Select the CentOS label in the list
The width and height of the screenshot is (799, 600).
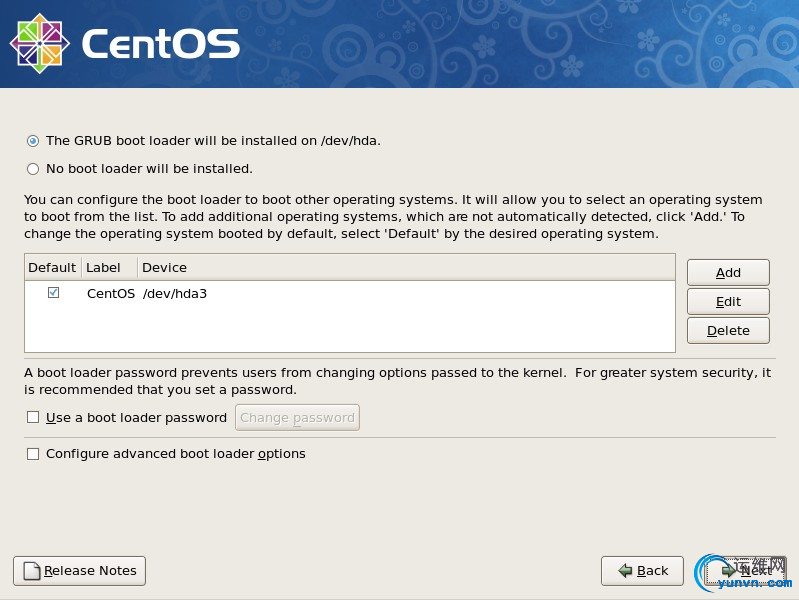click(x=110, y=294)
